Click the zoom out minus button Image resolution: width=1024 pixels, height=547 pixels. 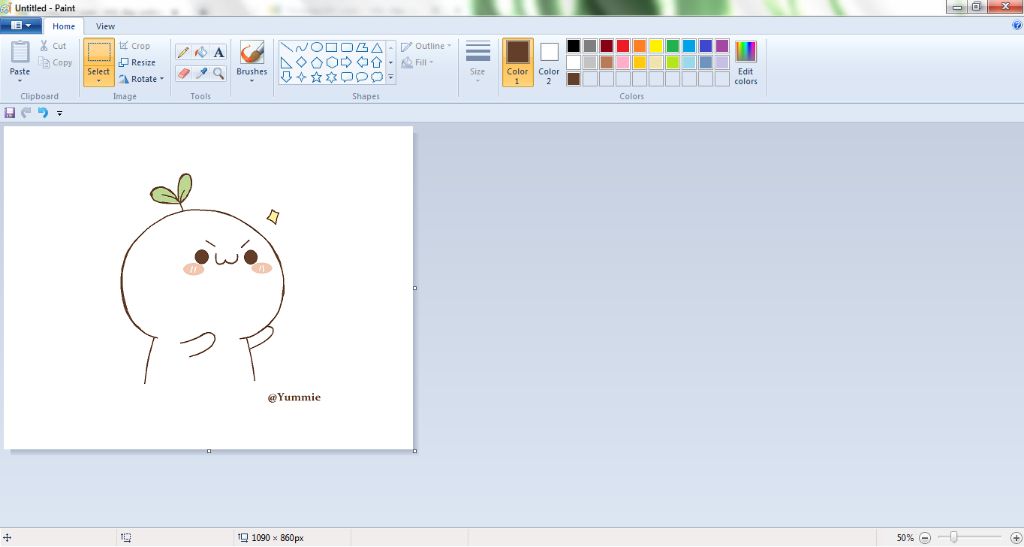click(x=925, y=538)
